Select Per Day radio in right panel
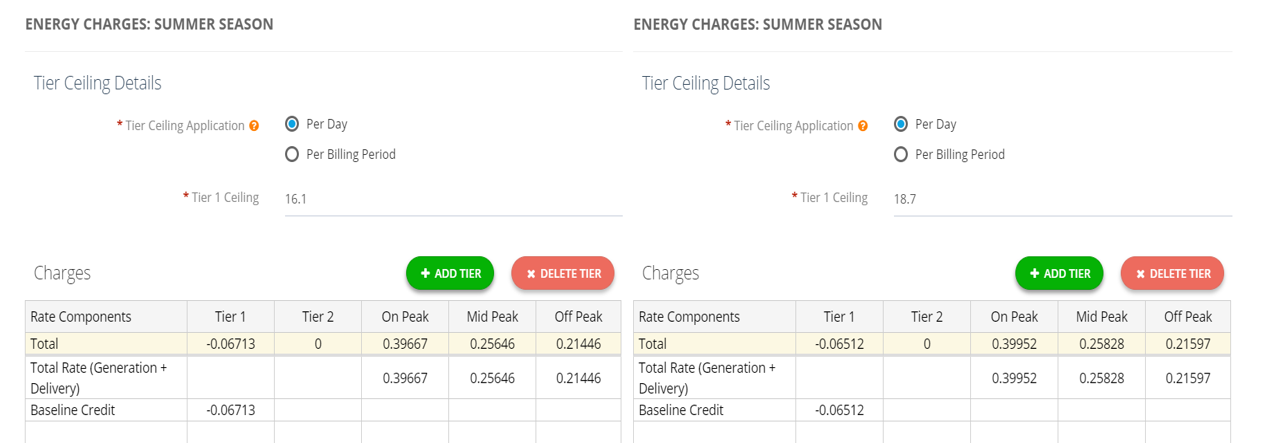Viewport: 1264px width, 444px height. pyautogui.click(x=901, y=125)
